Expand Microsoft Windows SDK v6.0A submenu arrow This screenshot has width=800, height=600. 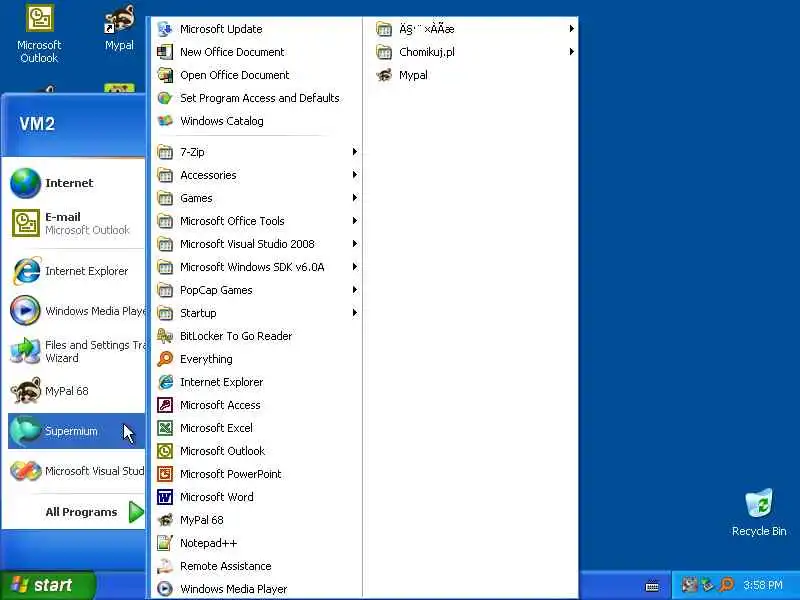pyautogui.click(x=355, y=266)
